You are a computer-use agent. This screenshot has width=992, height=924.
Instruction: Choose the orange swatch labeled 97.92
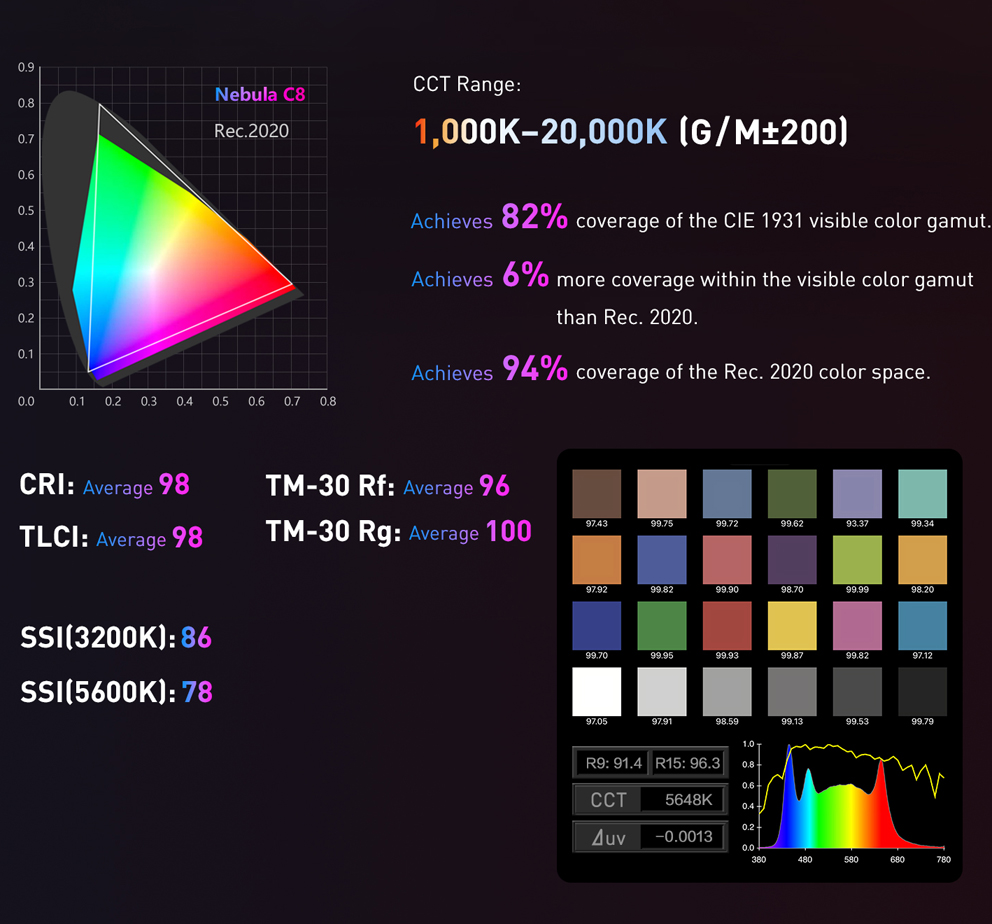596,559
